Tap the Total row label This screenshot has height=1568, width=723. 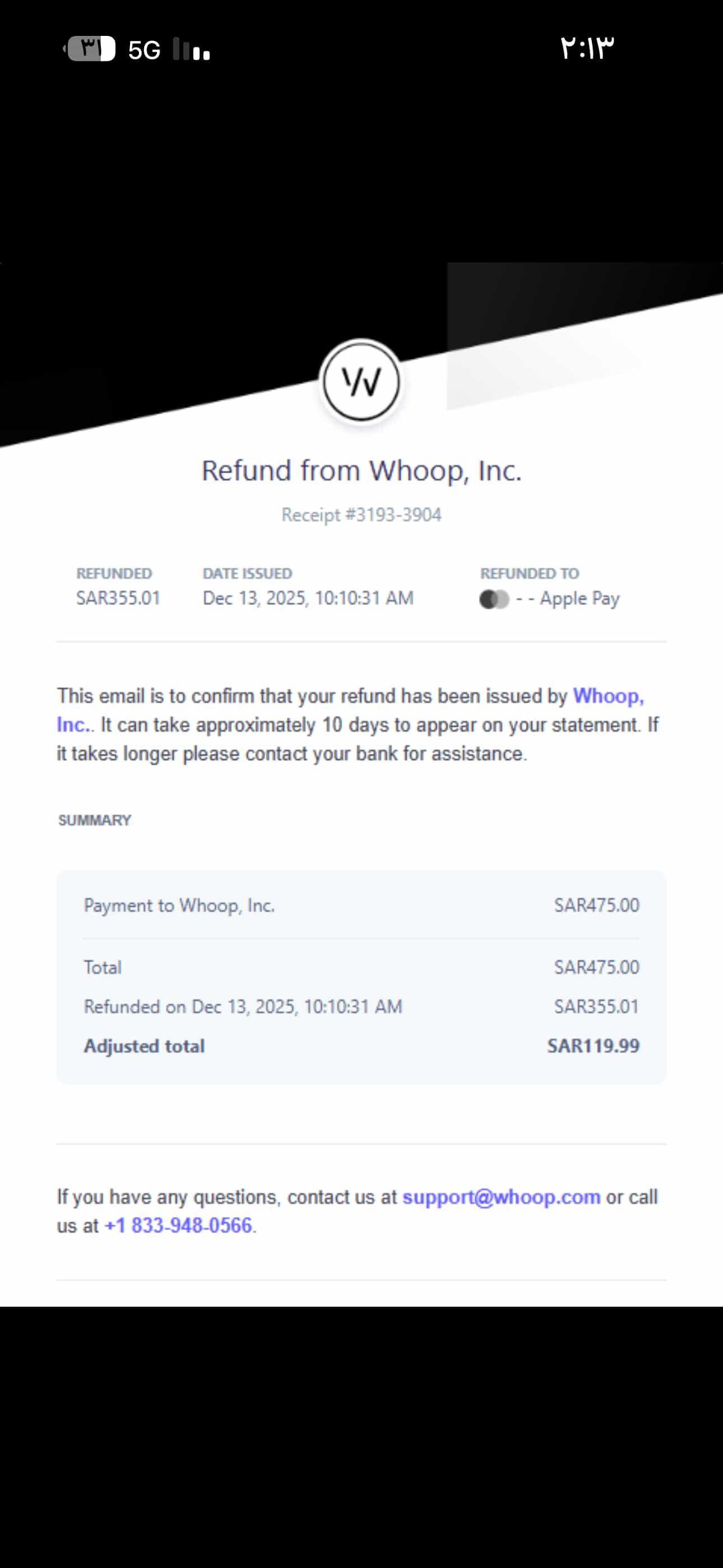tap(103, 967)
